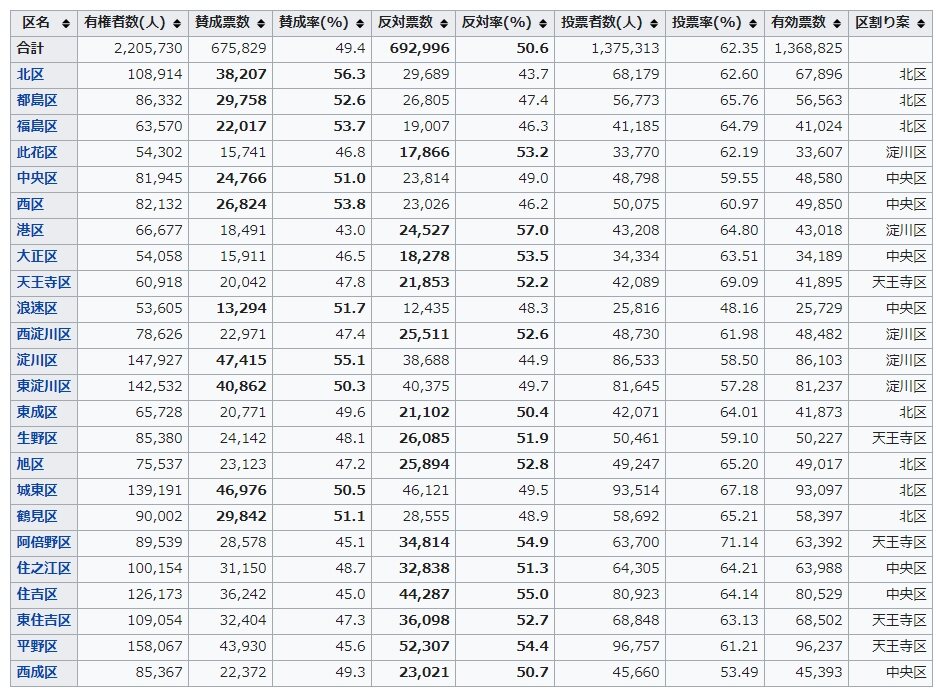Open the 都島区 ward link
947x697 pixels.
tap(37, 100)
